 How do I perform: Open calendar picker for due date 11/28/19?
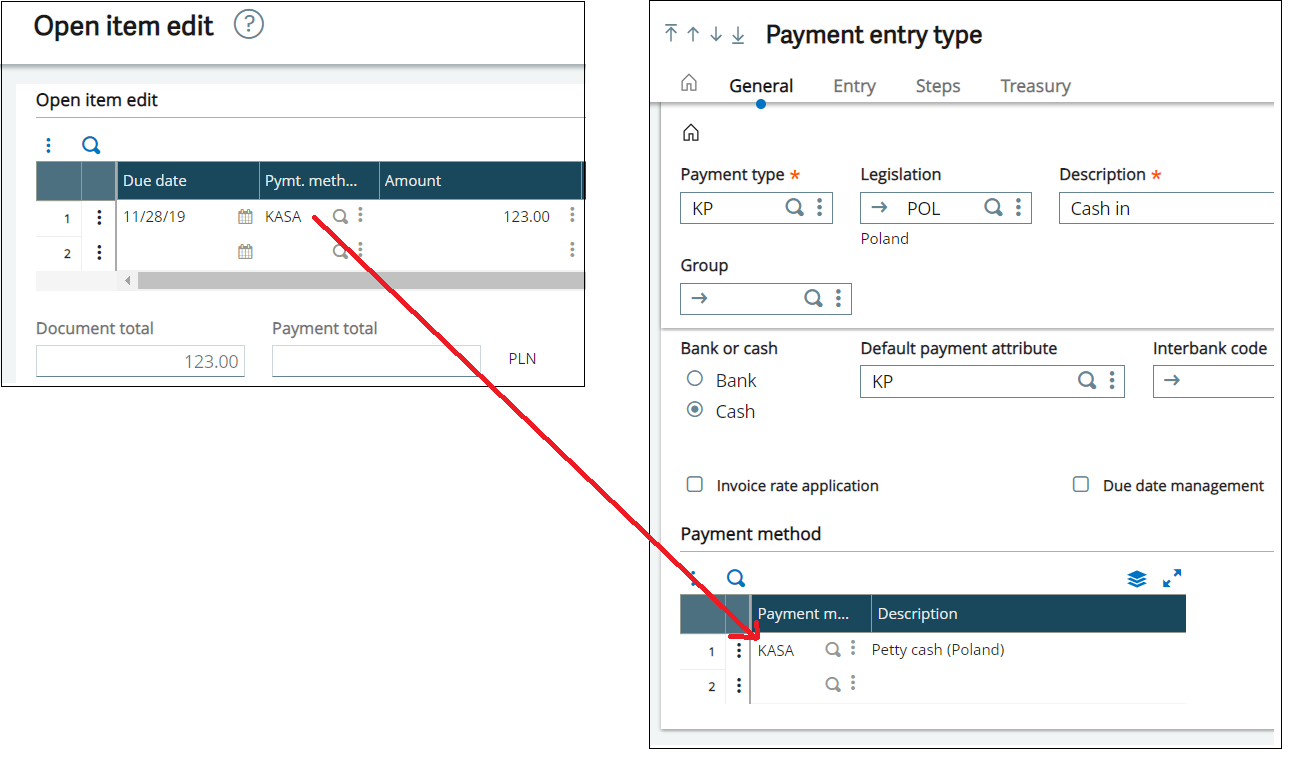click(245, 216)
